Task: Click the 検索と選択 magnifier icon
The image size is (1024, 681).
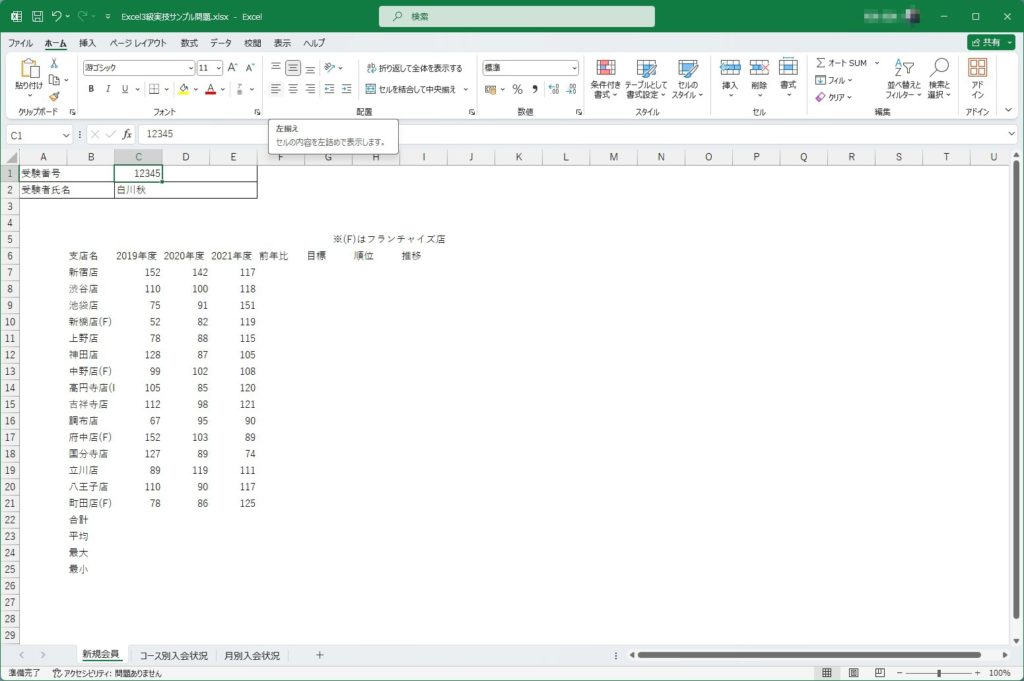Action: point(939,78)
